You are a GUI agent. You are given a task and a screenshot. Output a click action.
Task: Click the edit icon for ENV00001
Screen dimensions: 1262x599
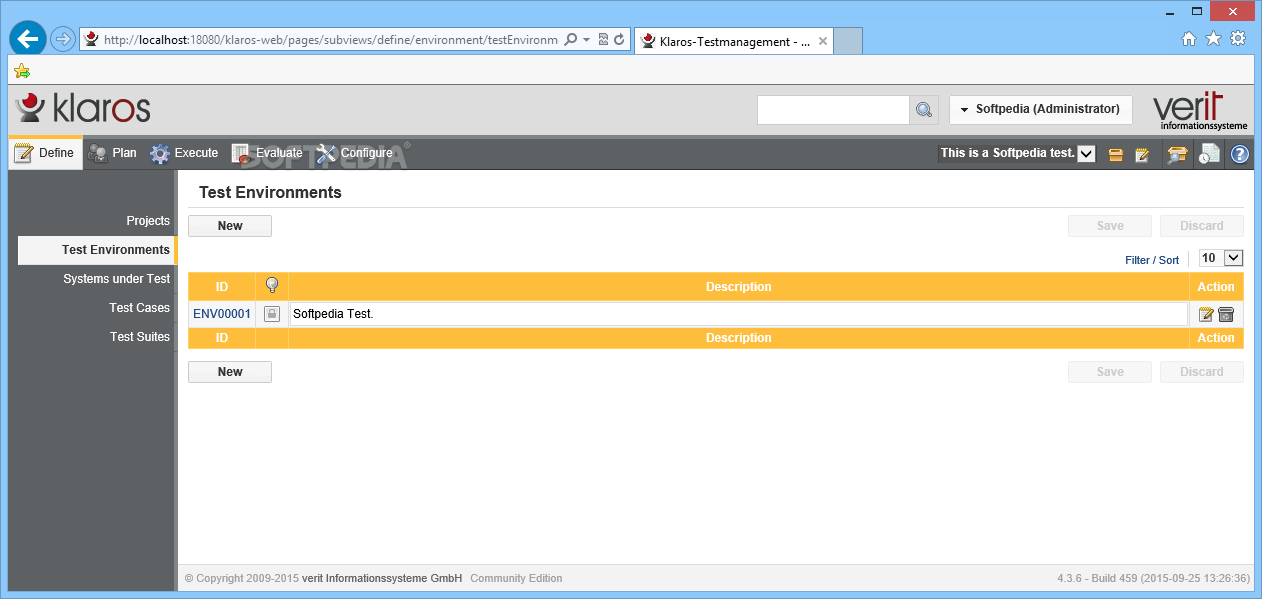coord(1206,314)
